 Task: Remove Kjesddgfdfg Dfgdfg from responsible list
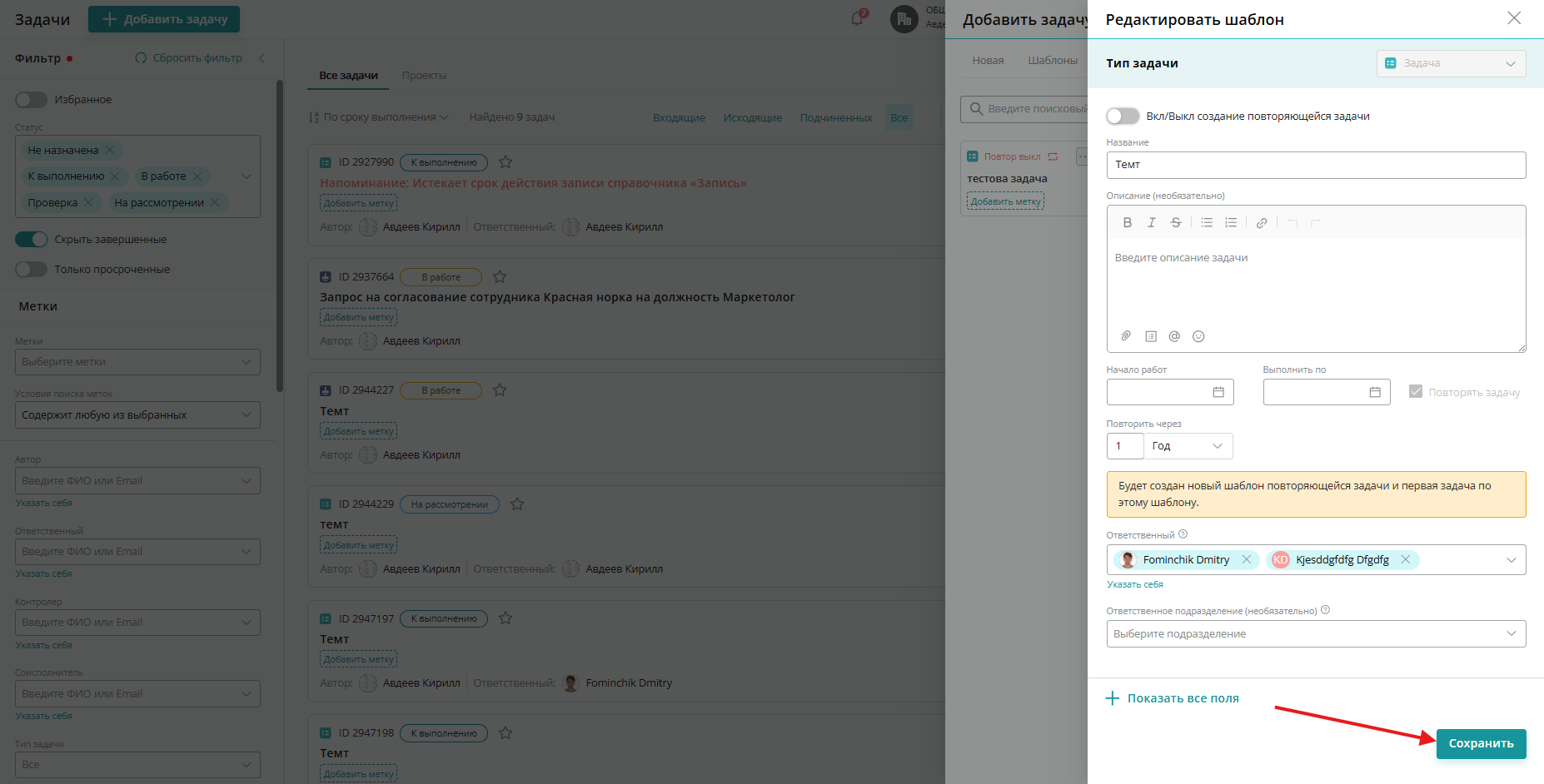pyautogui.click(x=1406, y=559)
